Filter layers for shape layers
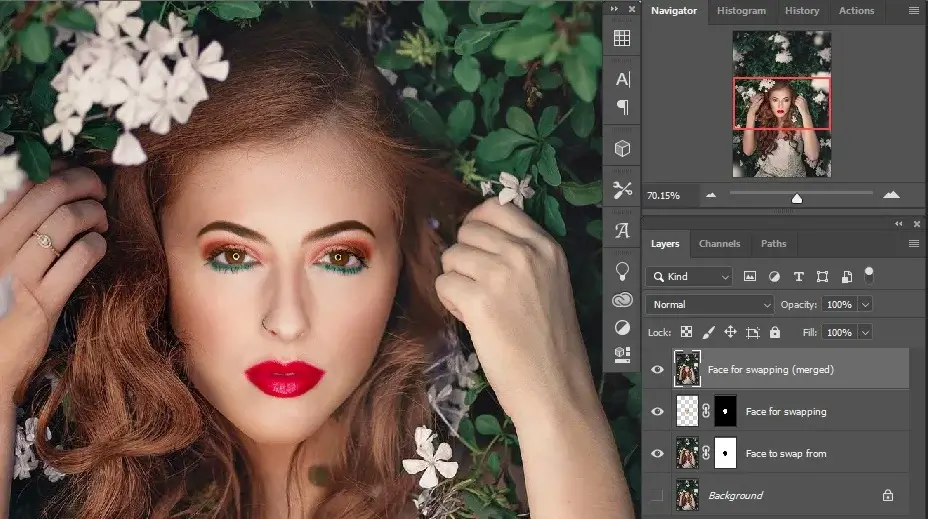Viewport: 928px width, 519px height. pos(822,276)
